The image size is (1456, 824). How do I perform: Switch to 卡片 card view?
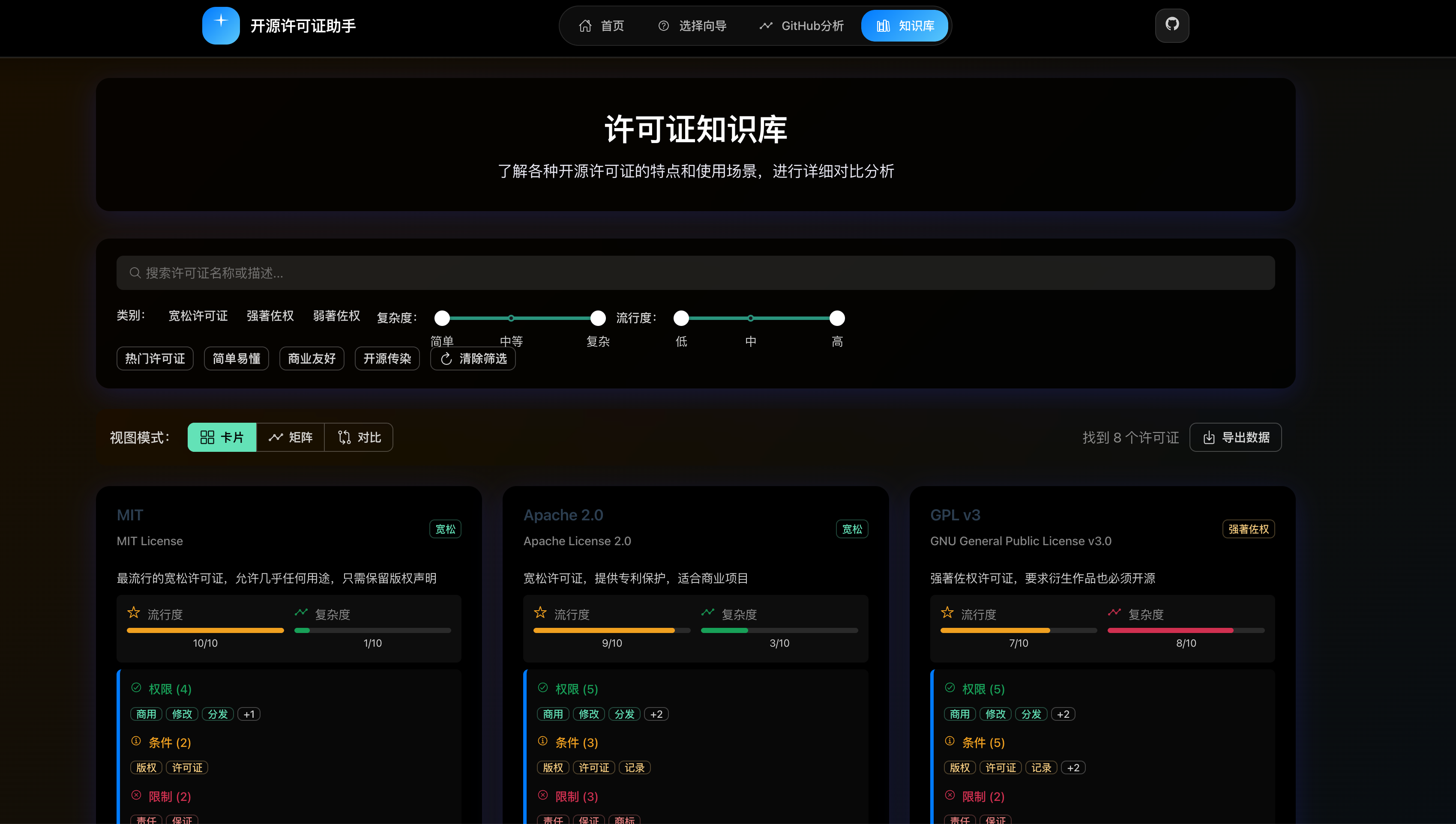[222, 437]
